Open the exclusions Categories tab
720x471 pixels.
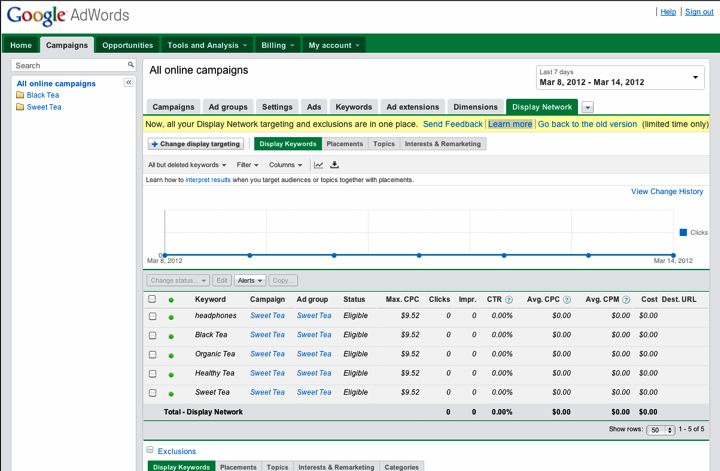tap(402, 466)
